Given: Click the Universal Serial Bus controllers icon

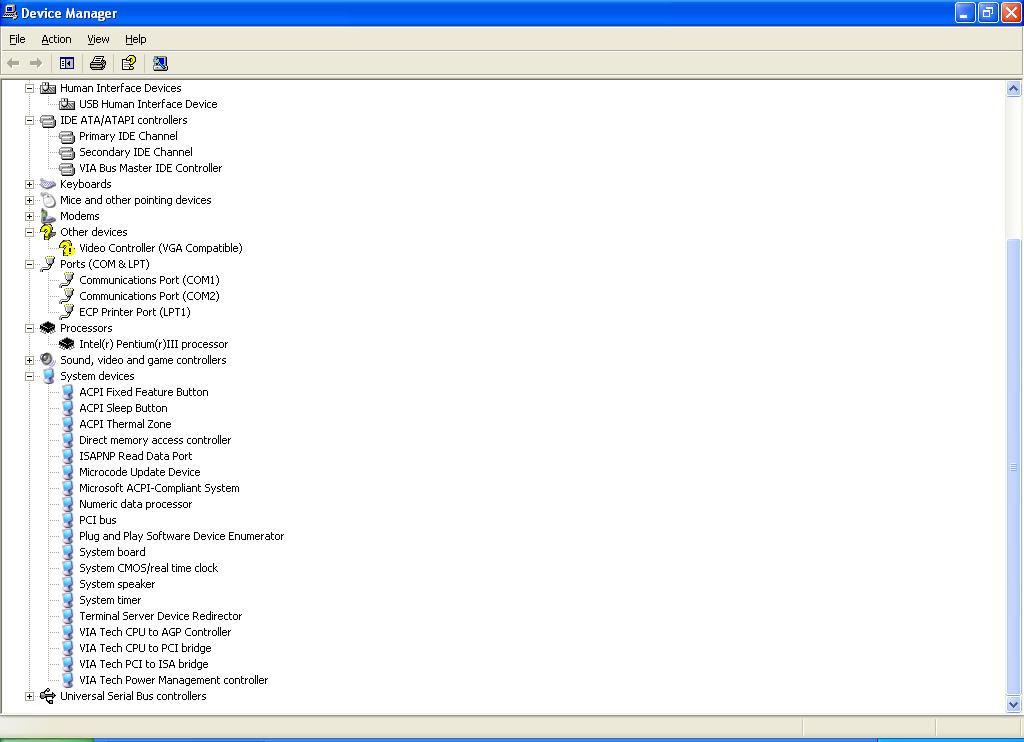Looking at the screenshot, I should click(48, 696).
